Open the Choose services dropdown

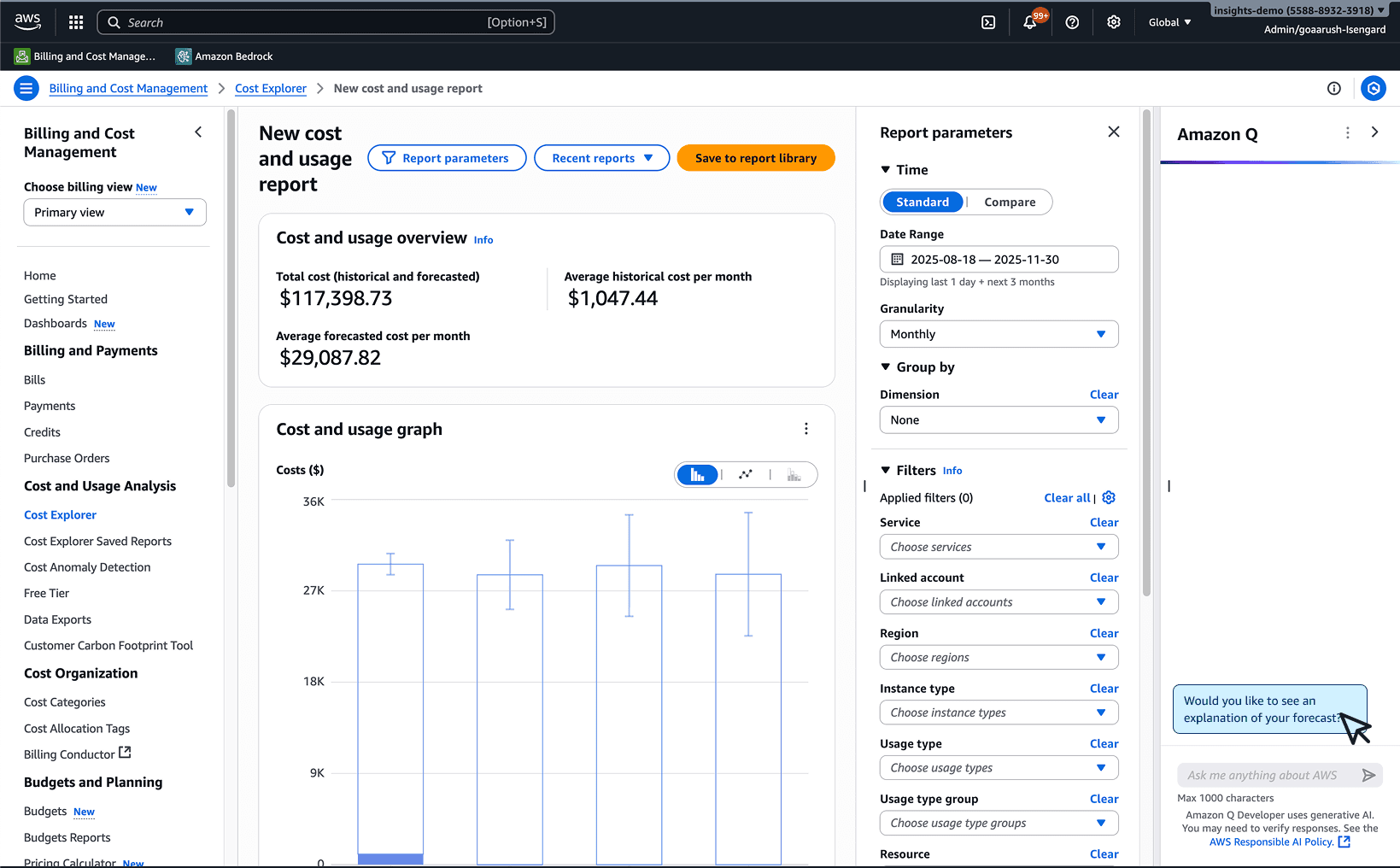coord(999,547)
